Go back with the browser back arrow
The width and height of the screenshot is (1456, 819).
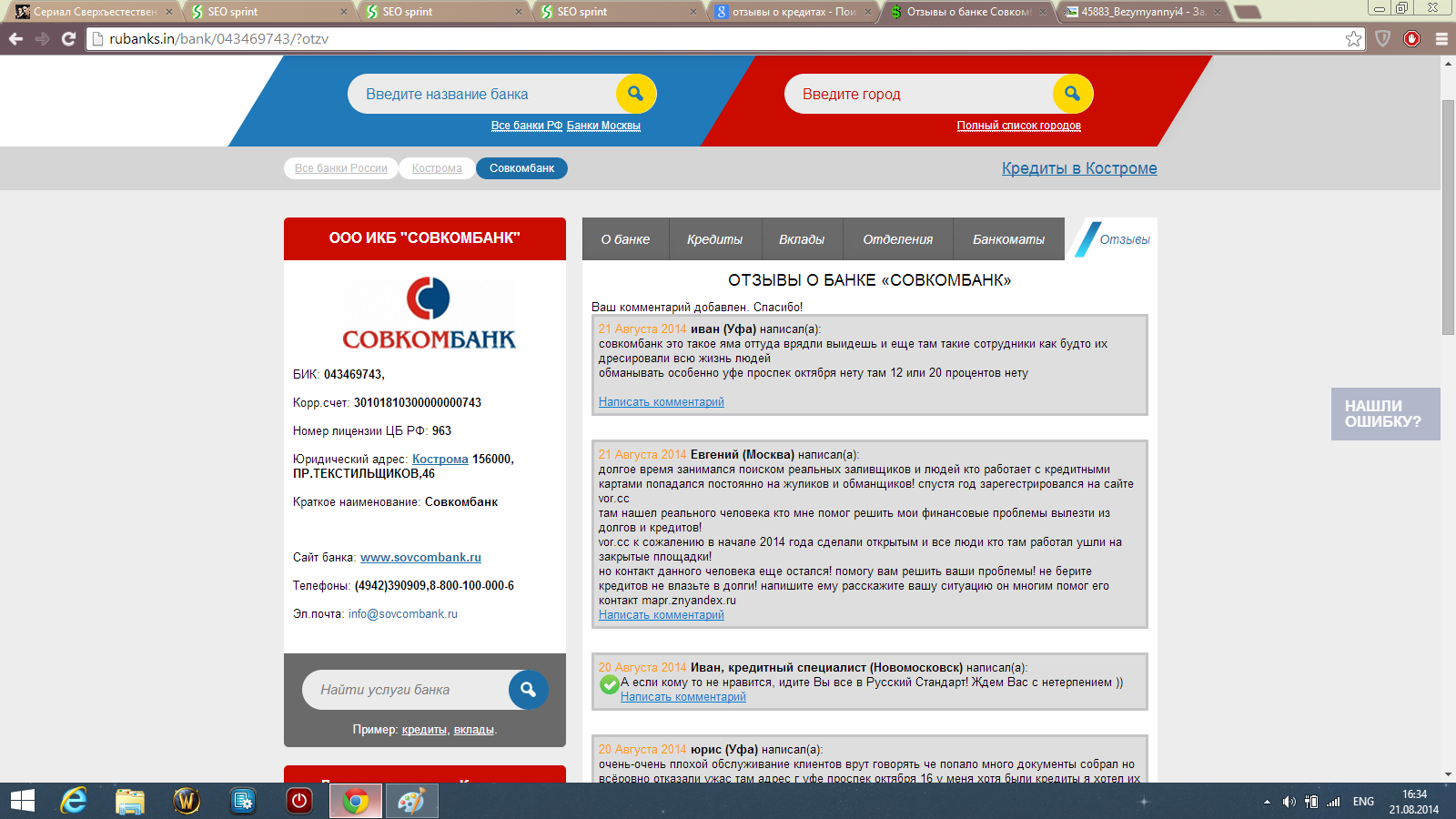pos(15,38)
